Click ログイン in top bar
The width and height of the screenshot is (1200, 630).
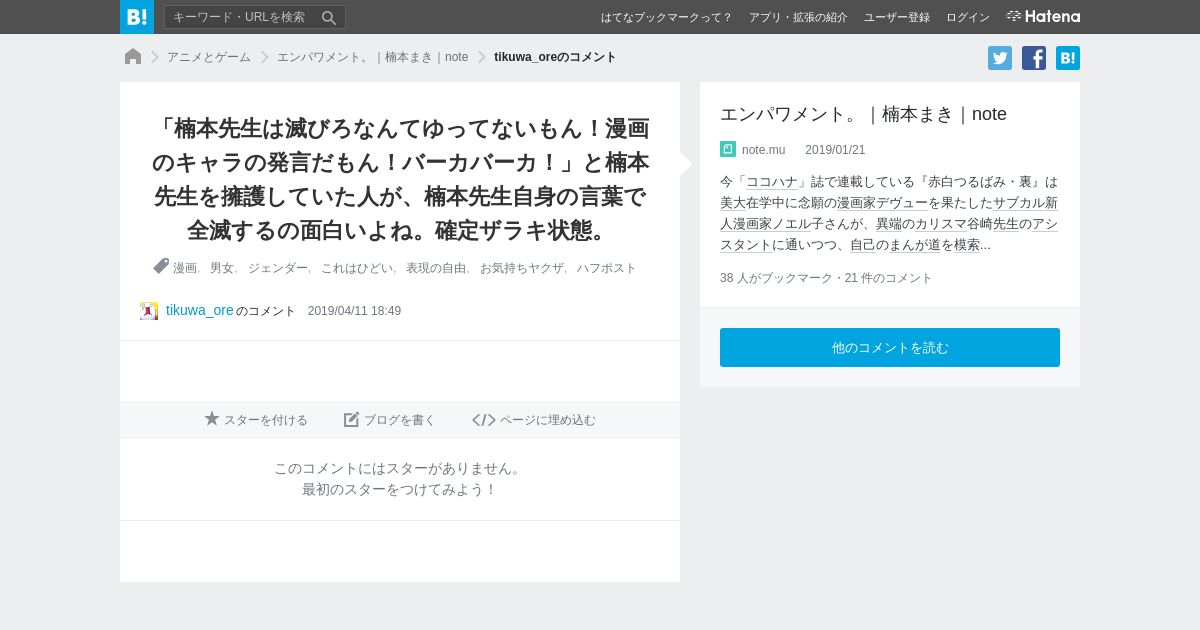[968, 17]
